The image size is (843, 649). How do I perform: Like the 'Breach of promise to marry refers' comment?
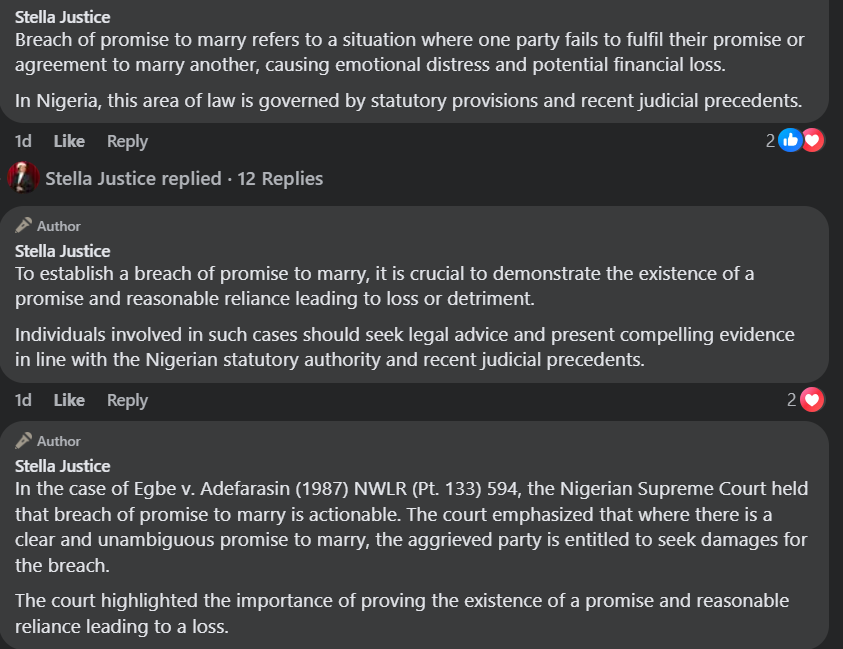pos(69,141)
